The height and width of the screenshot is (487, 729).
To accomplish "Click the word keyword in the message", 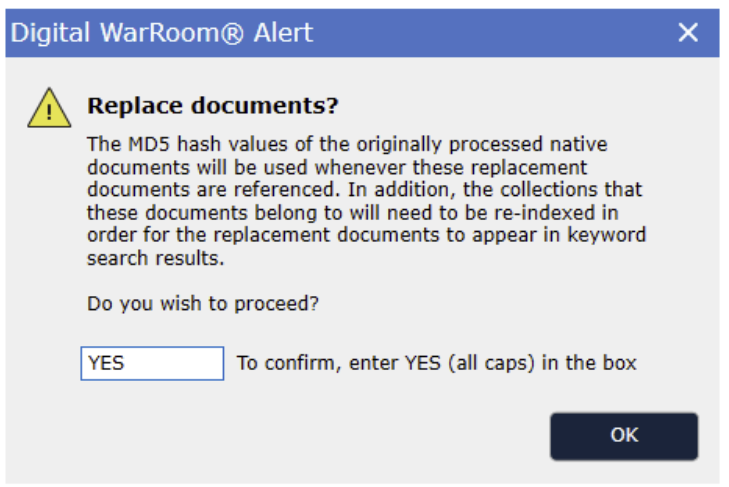I will click(x=606, y=235).
